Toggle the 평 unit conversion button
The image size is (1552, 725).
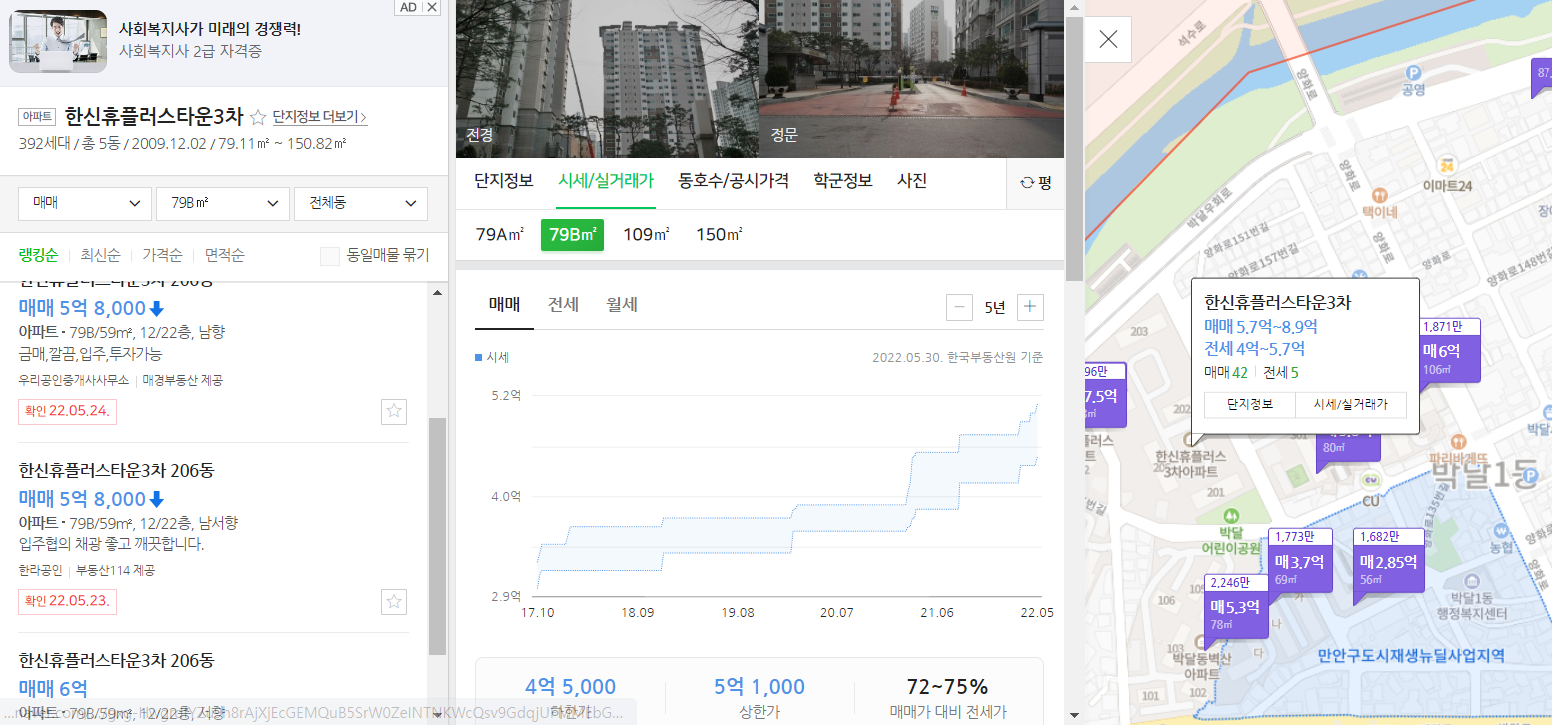pos(1035,182)
